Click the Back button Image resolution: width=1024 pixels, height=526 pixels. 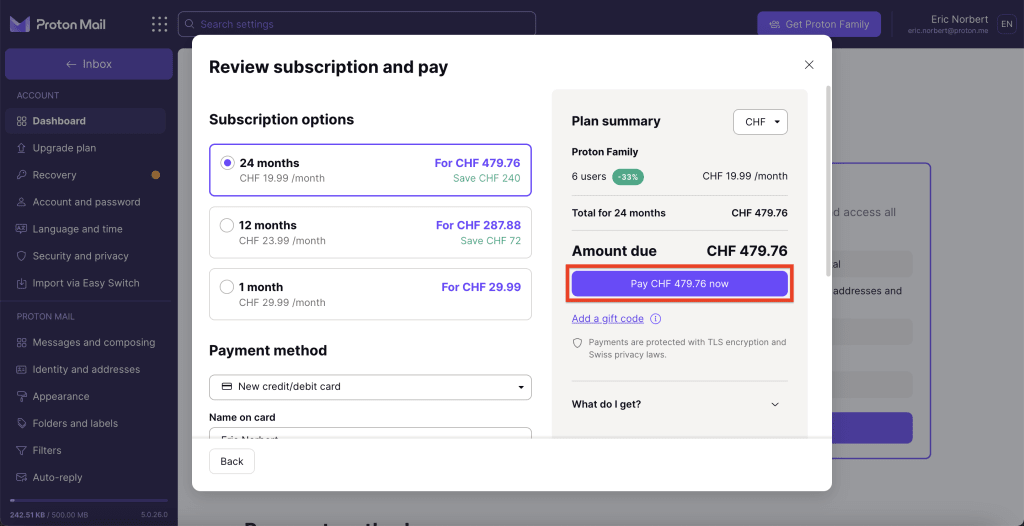click(x=232, y=461)
